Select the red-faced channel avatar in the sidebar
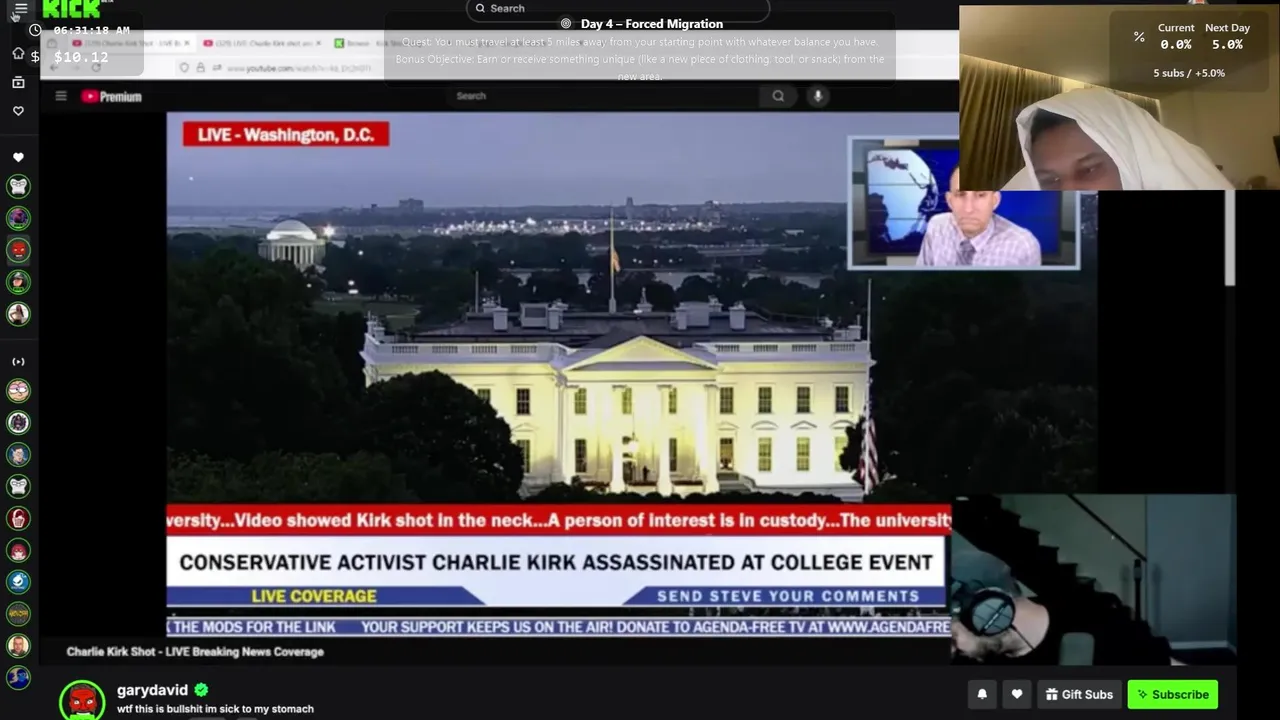 18,250
